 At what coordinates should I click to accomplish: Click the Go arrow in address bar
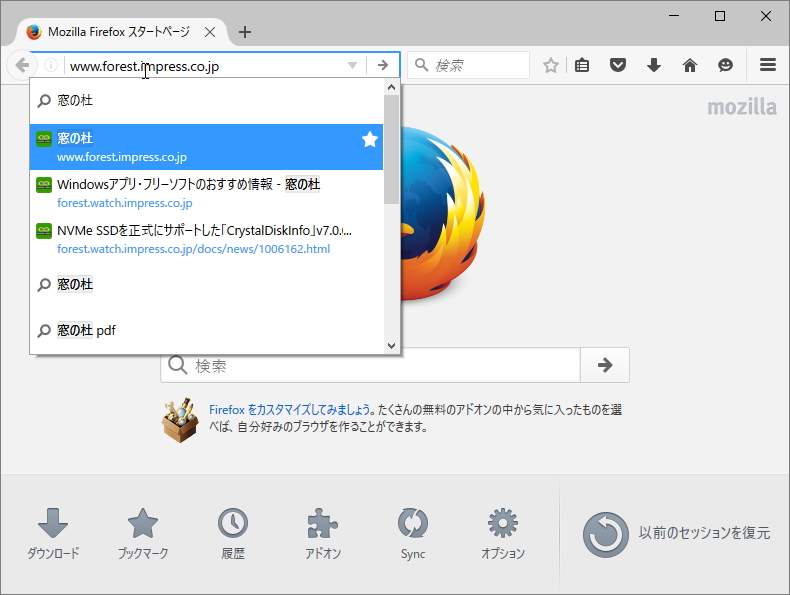pyautogui.click(x=383, y=65)
